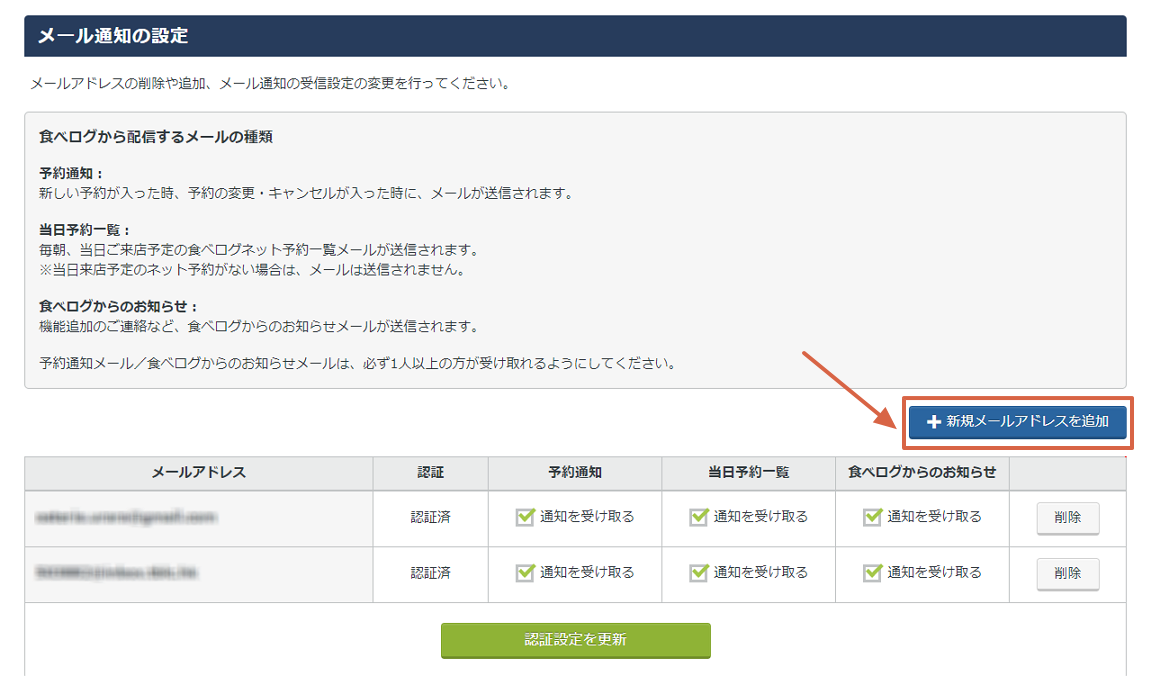The image size is (1151, 676).
Task: Uncheck 予約通知 for the second email row
Action: click(x=525, y=573)
